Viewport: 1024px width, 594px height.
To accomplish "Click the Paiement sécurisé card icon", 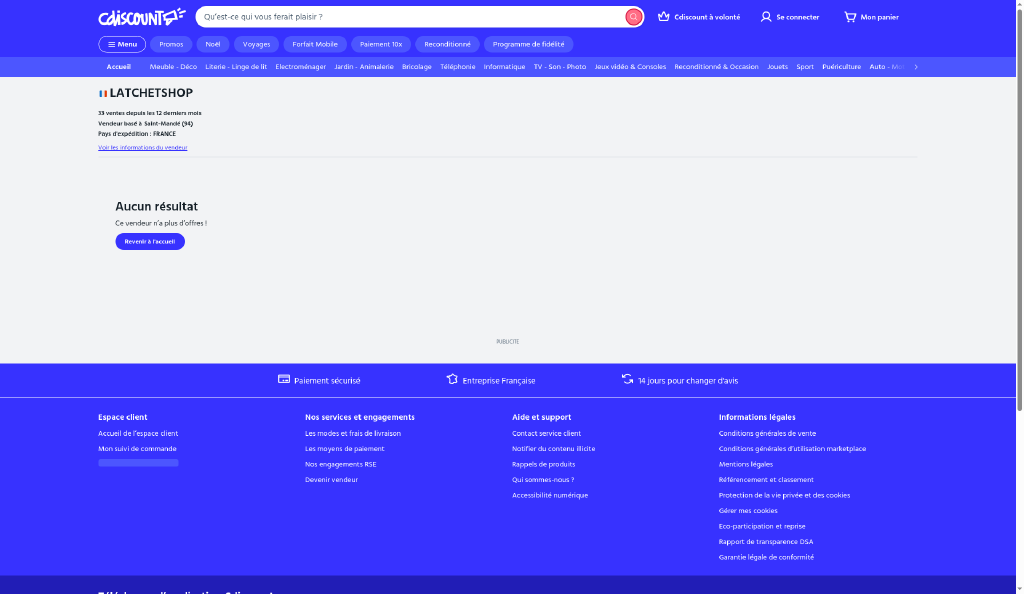I will coord(283,379).
